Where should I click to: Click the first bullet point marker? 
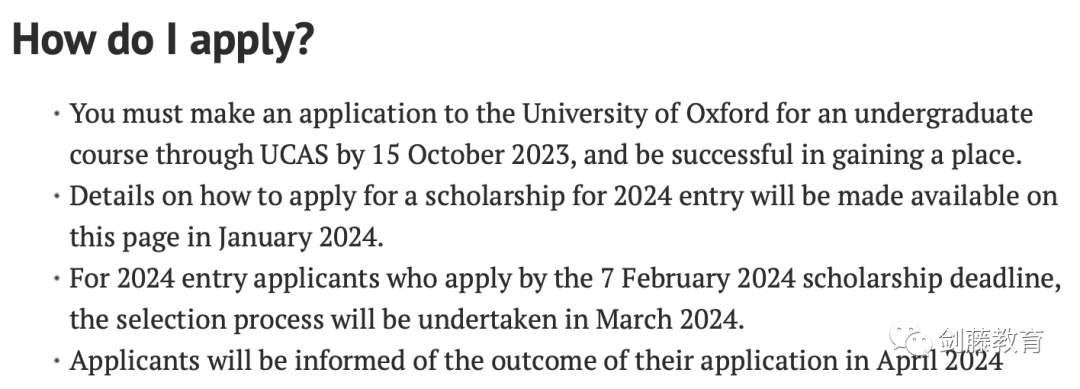click(56, 114)
